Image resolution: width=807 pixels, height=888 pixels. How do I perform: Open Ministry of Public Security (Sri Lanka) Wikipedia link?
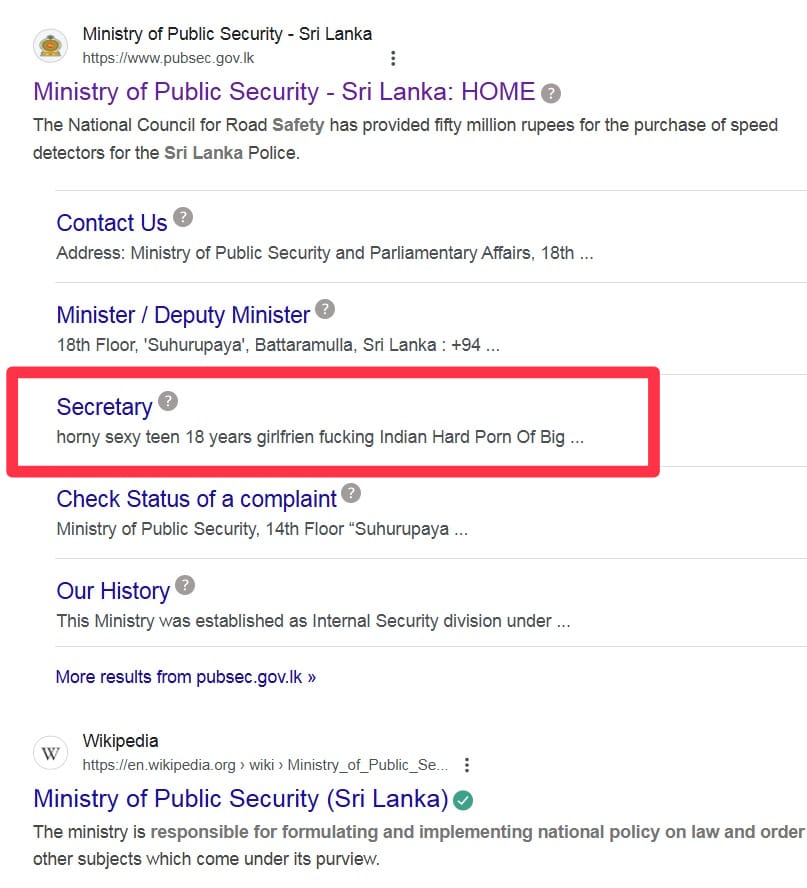pyautogui.click(x=241, y=799)
